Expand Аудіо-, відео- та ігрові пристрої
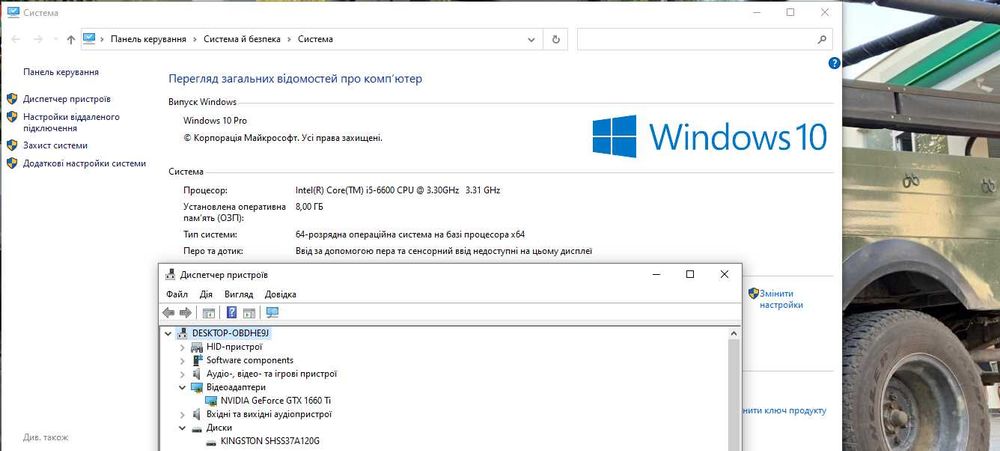The image size is (1000, 451). [182, 374]
